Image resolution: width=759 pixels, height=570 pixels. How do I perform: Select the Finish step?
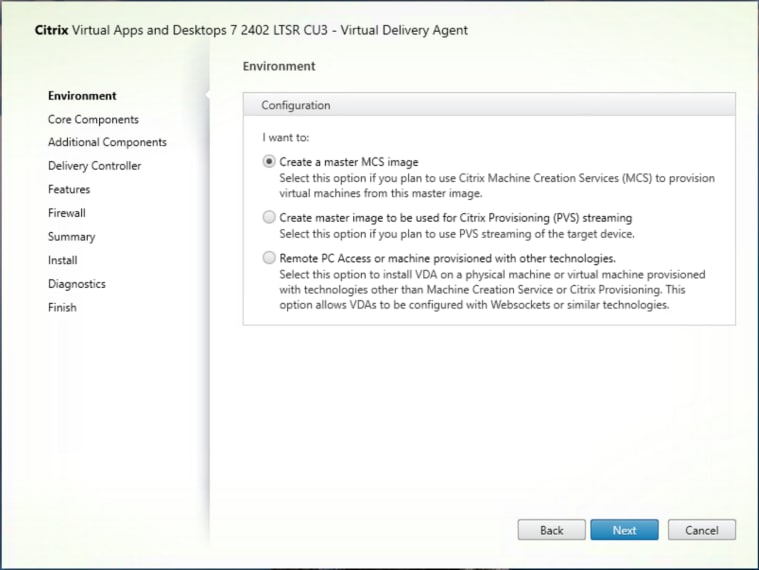click(62, 308)
